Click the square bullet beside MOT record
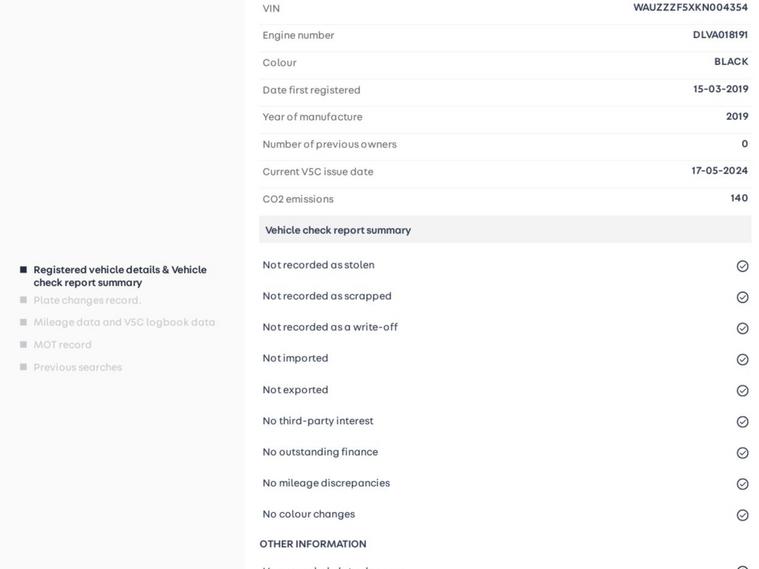The height and width of the screenshot is (569, 759). pyautogui.click(x=23, y=345)
